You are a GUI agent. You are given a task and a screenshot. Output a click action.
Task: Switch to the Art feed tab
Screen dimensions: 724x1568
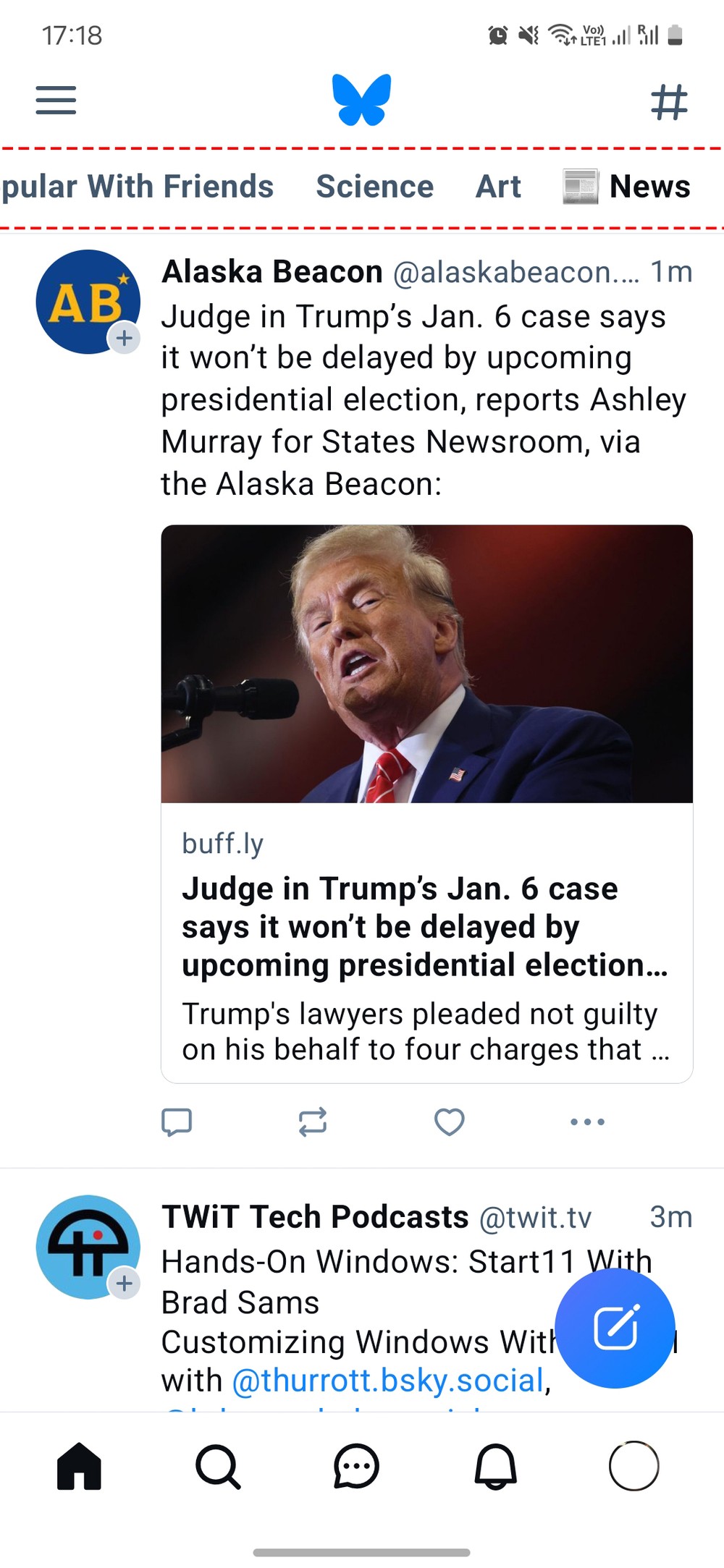(498, 187)
